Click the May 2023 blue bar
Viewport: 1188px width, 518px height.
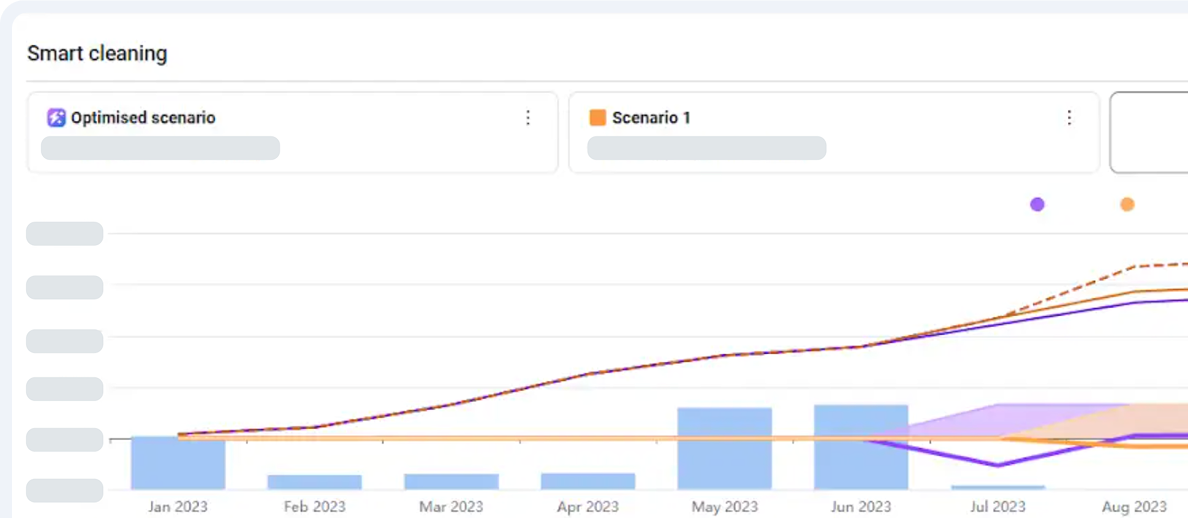[724, 448]
